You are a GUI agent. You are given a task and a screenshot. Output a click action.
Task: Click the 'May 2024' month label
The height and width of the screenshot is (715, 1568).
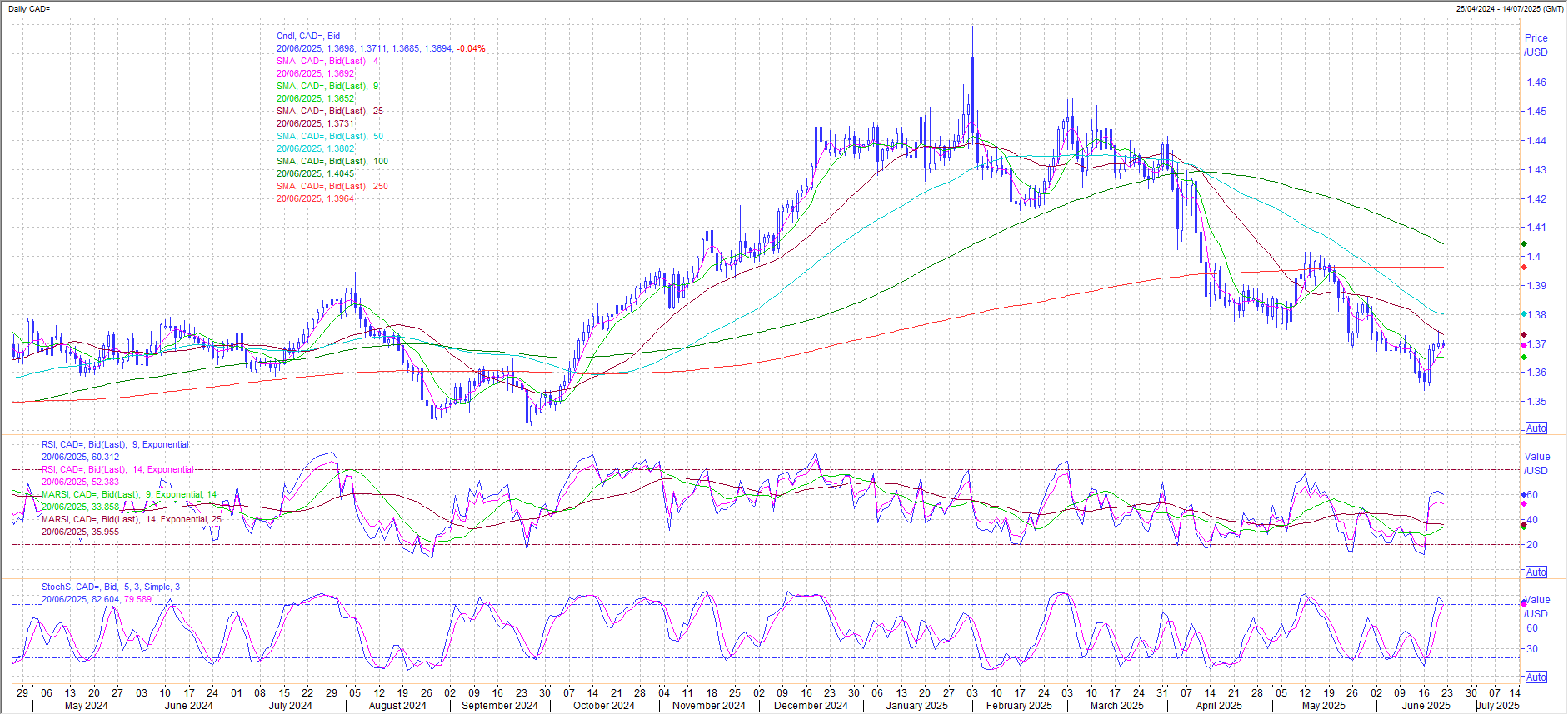tap(86, 705)
